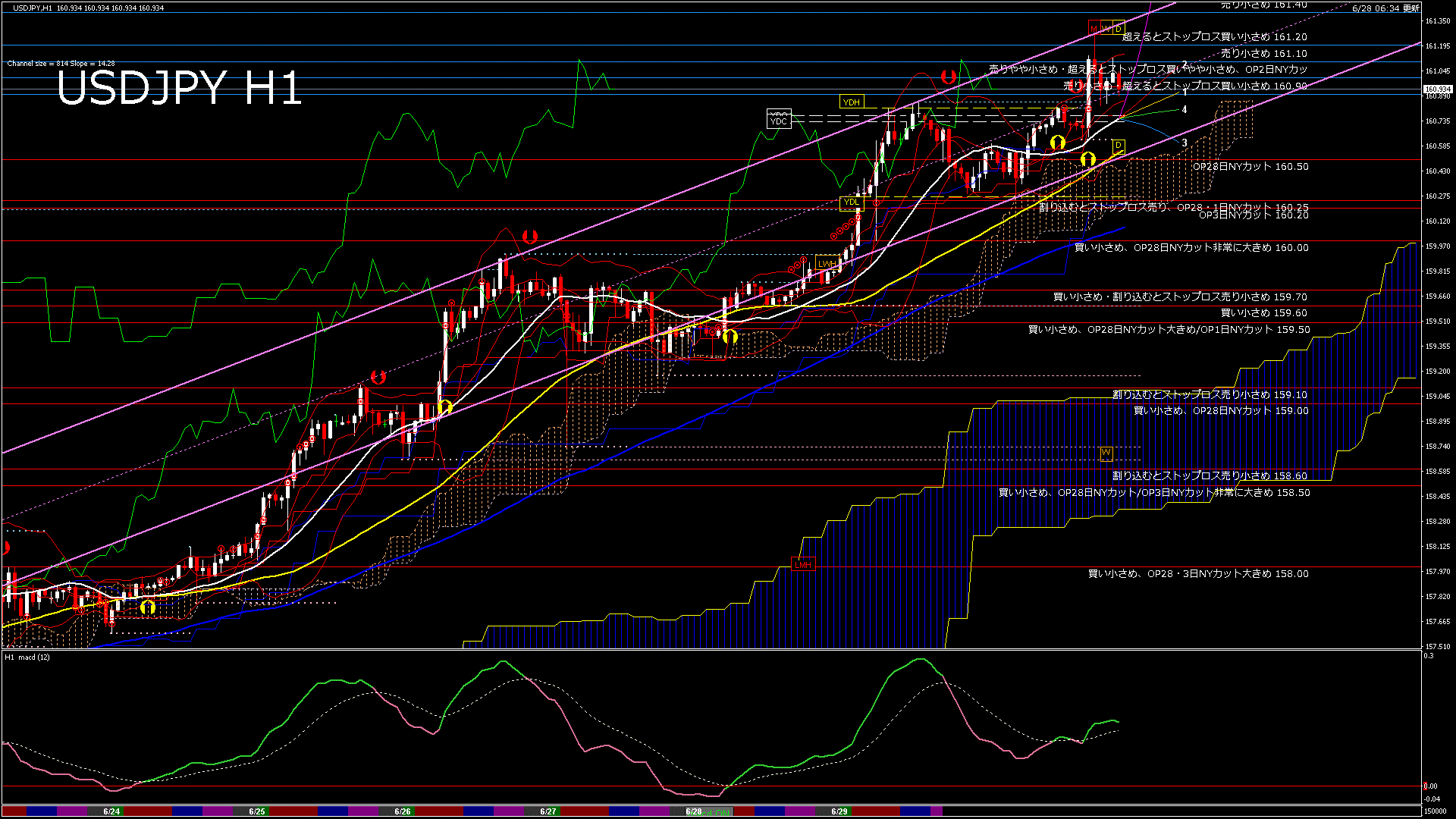Click the LWH last-week-high label
The height and width of the screenshot is (819, 1456).
tap(827, 264)
